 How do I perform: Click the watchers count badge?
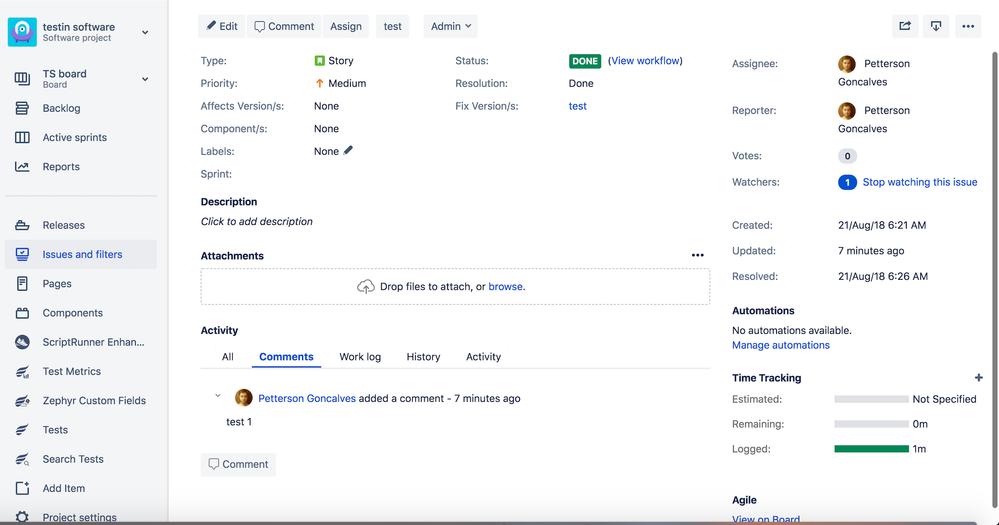pos(847,182)
